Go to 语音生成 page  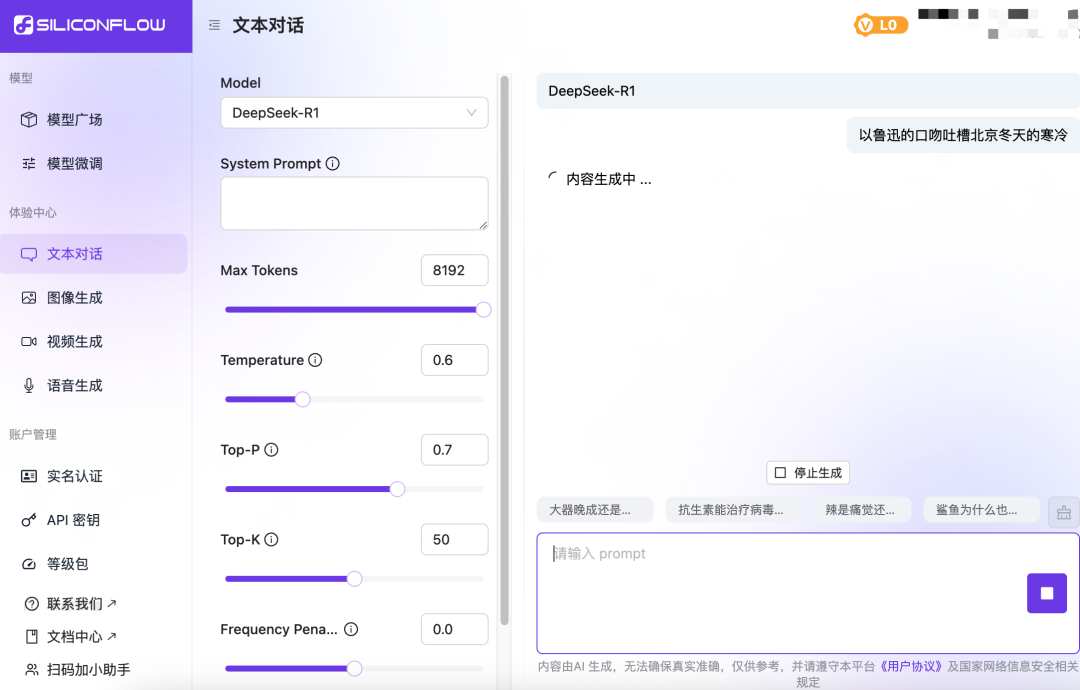[94, 386]
